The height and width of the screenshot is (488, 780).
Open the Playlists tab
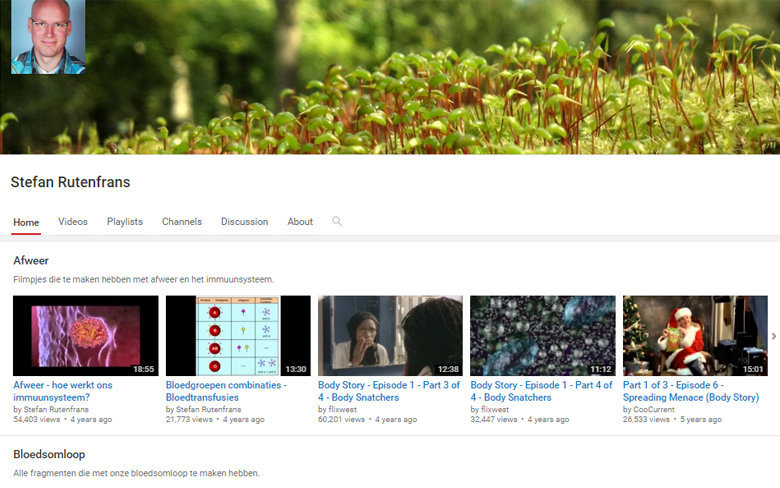coord(125,222)
